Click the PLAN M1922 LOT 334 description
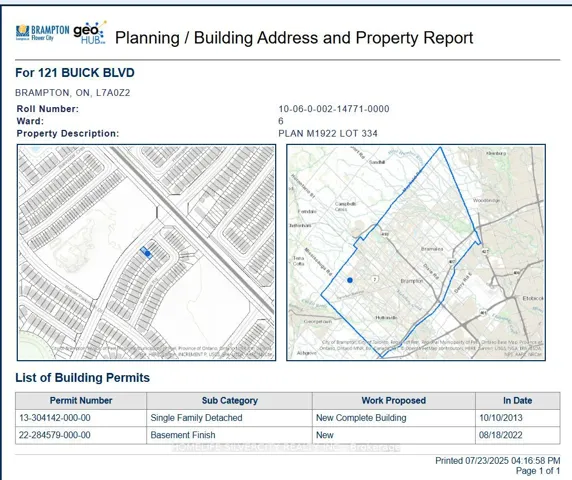 [328, 133]
